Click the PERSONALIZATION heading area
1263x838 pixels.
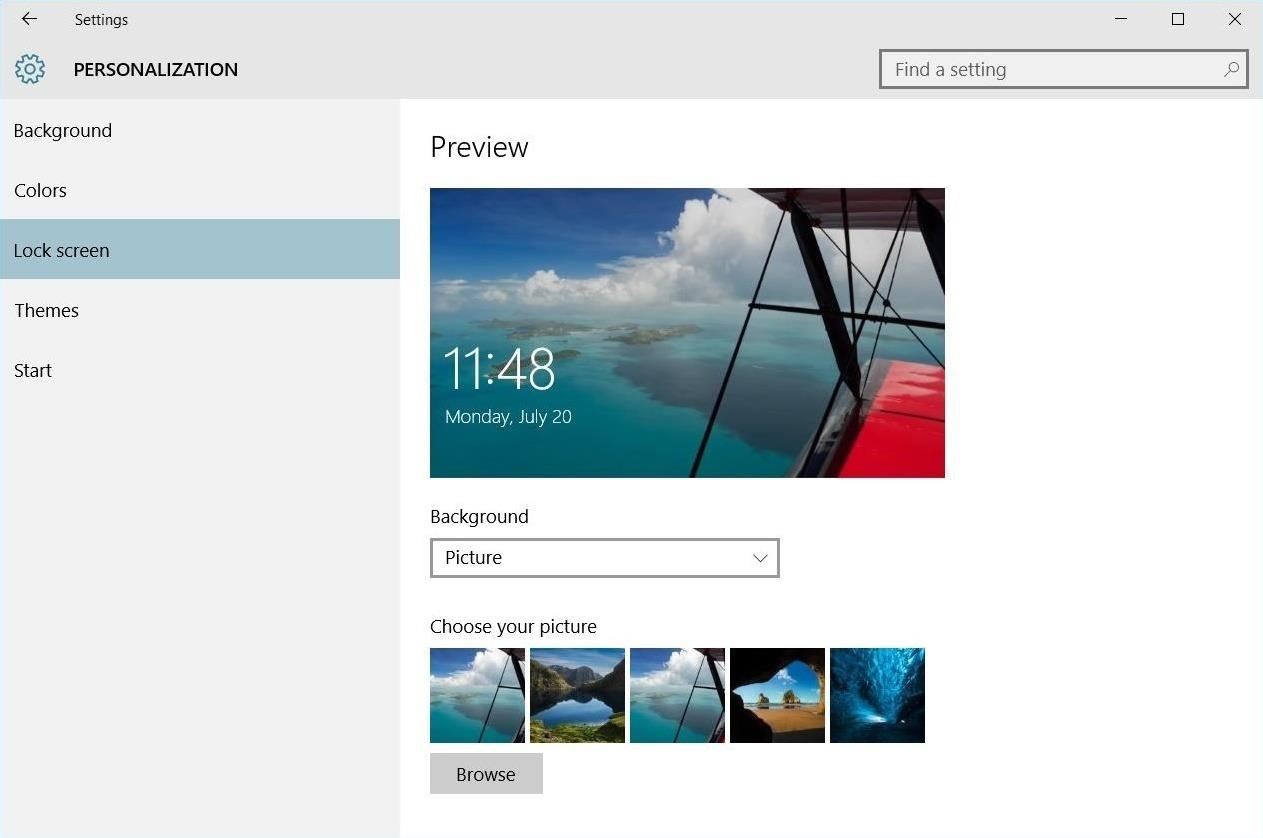tap(156, 69)
